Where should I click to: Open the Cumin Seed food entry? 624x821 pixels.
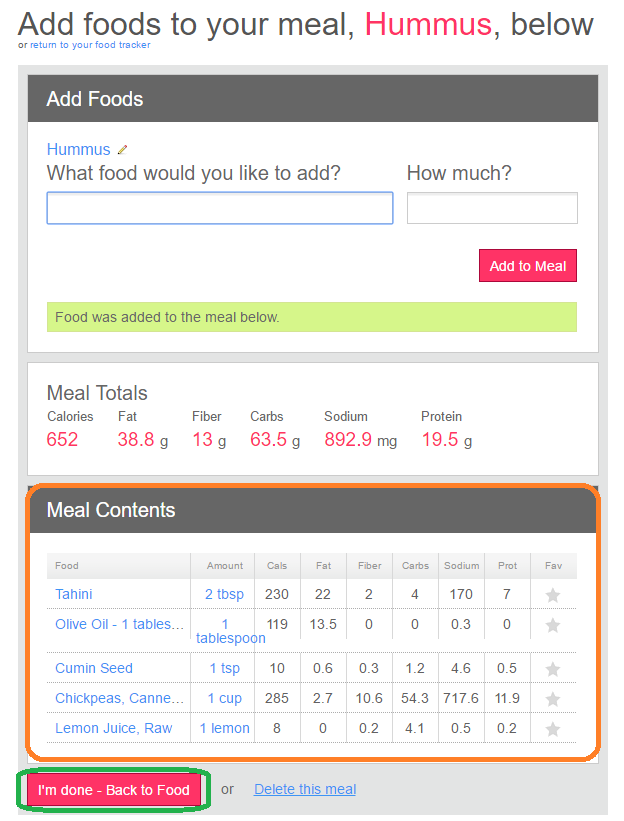pyautogui.click(x=94, y=668)
